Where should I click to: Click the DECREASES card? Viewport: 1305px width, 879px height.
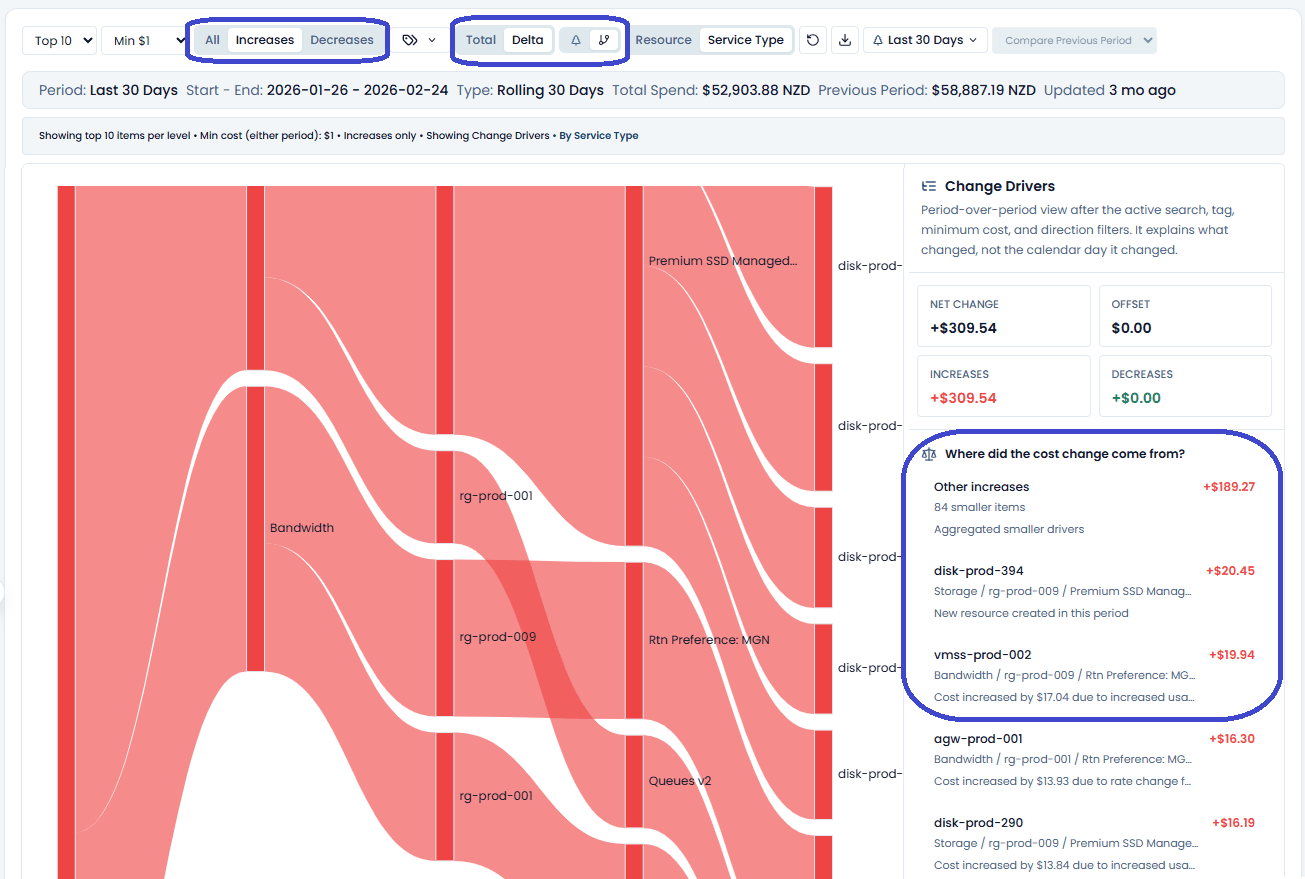tap(1185, 386)
